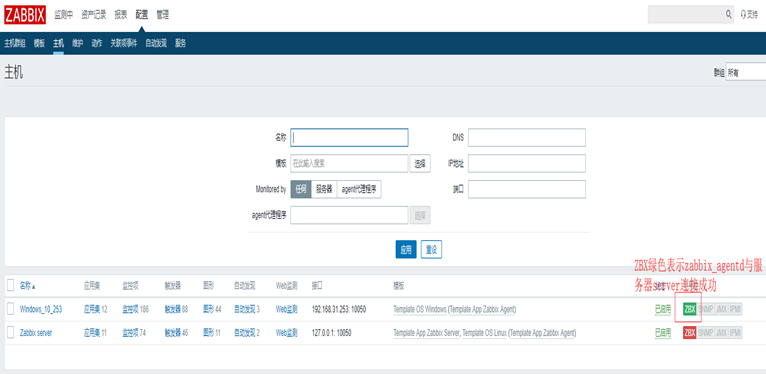This screenshot has height=374, width=766.
Task: Open 图形 for Zabbix server
Action: 208,333
